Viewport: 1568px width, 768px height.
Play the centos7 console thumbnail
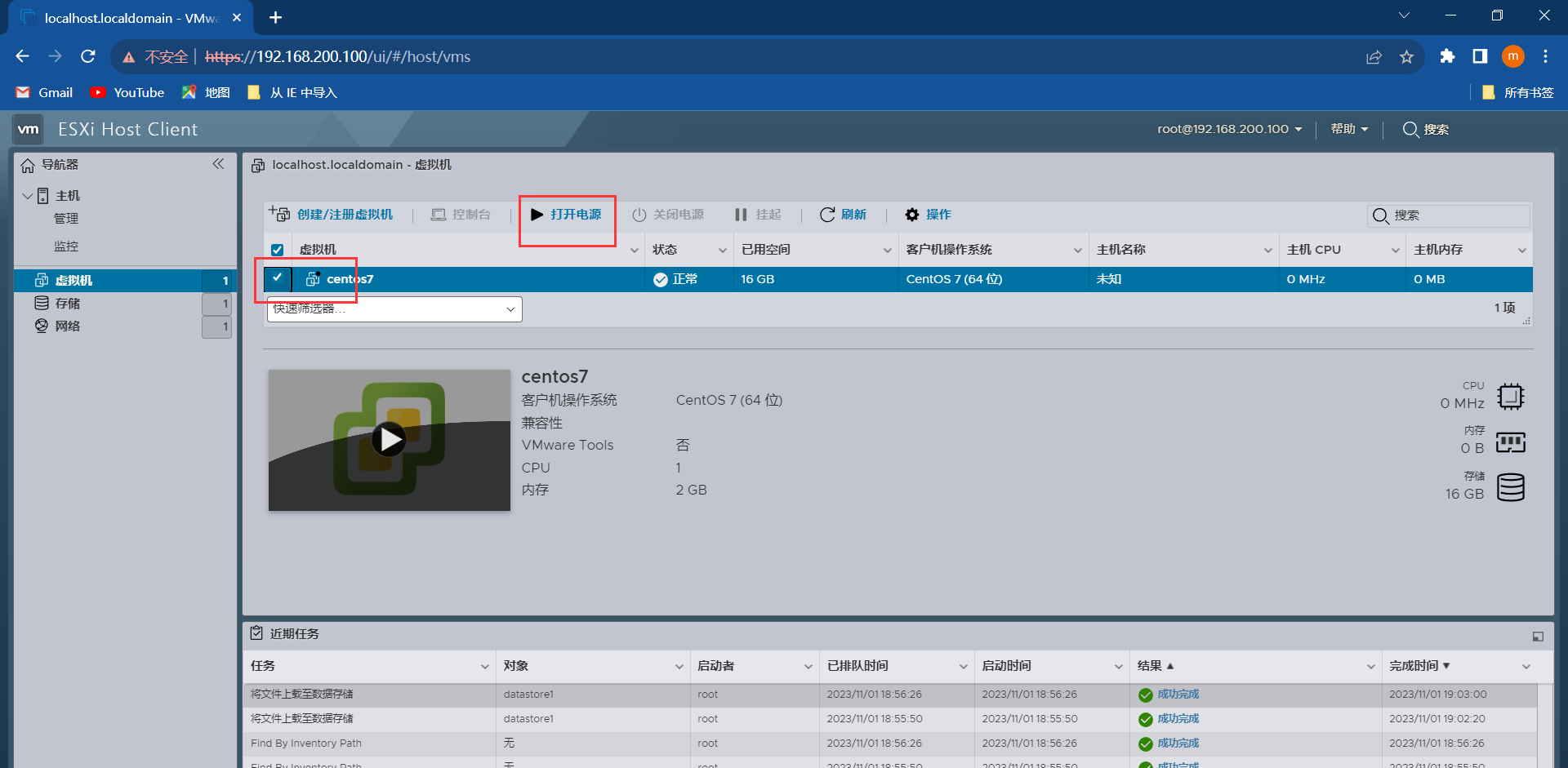coord(390,440)
